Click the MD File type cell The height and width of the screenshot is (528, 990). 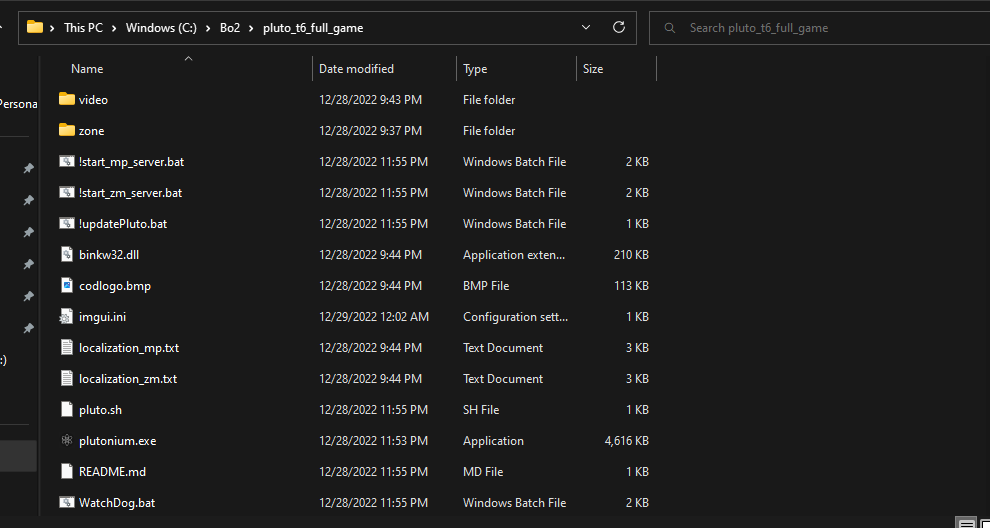483,471
